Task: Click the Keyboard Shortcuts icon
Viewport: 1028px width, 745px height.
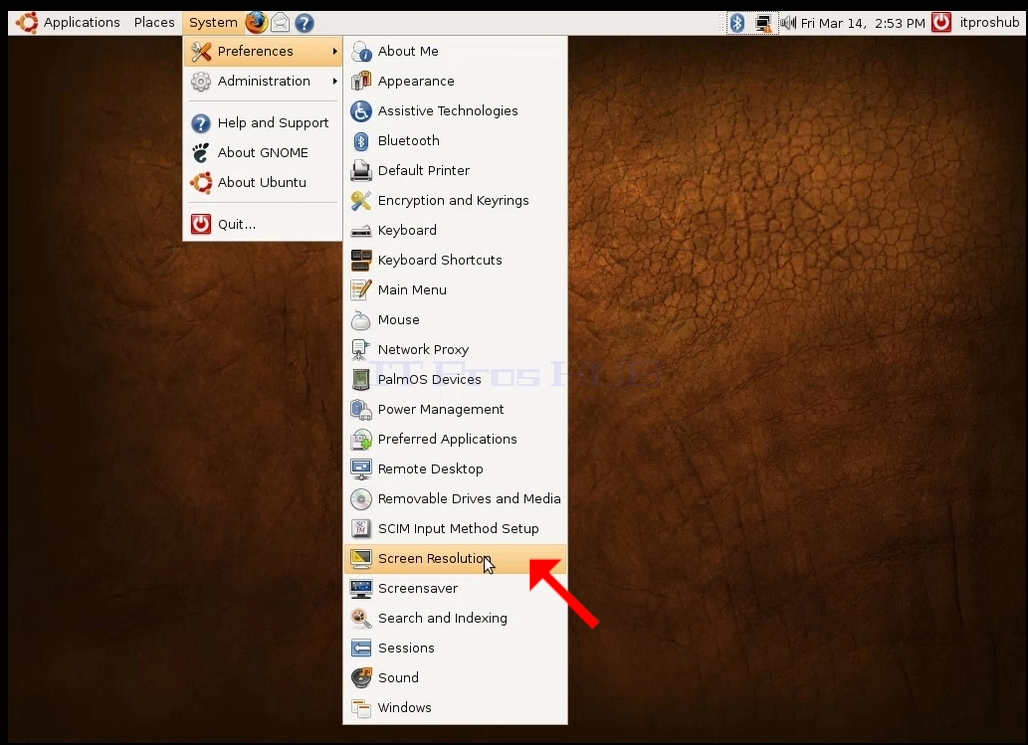Action: (x=361, y=260)
